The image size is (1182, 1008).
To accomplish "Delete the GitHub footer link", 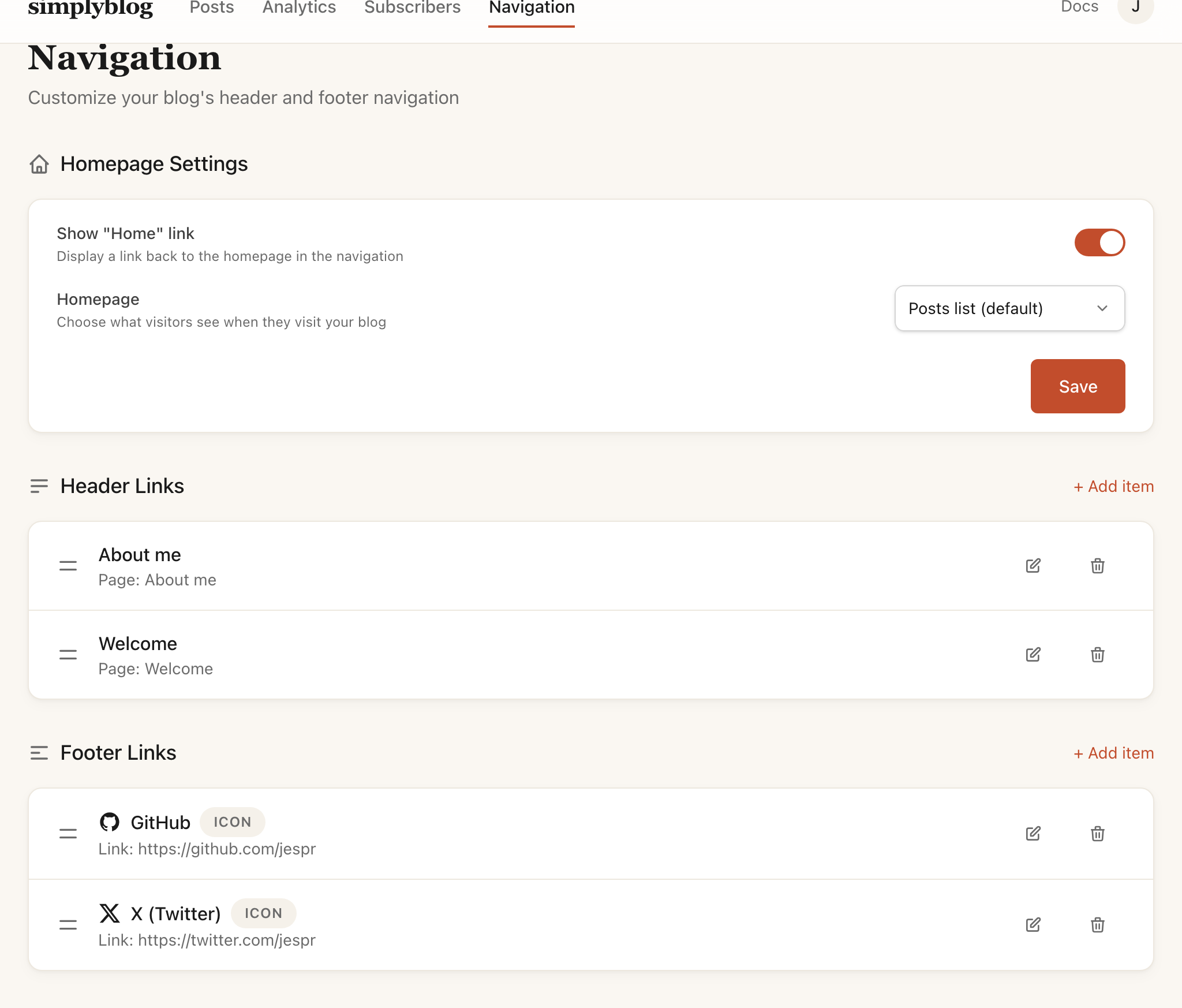I will pyautogui.click(x=1097, y=834).
